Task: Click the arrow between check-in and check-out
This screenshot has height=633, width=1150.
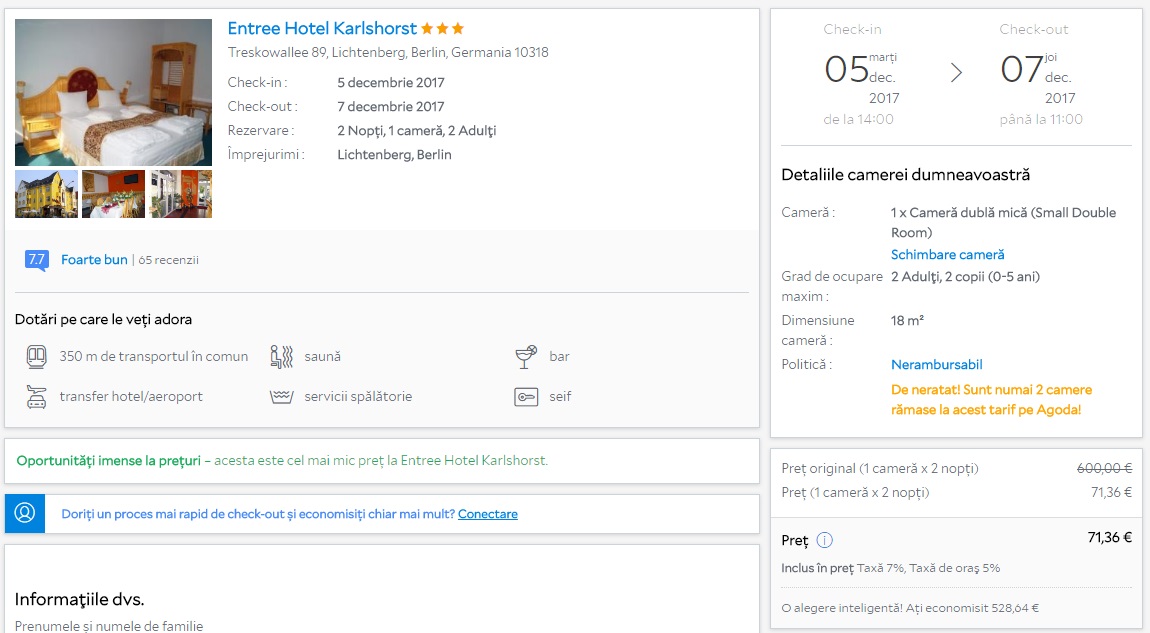Action: pyautogui.click(x=956, y=73)
